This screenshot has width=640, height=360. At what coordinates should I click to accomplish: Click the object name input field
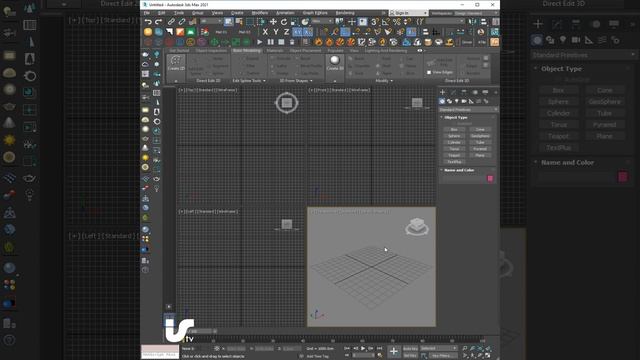[464, 178]
